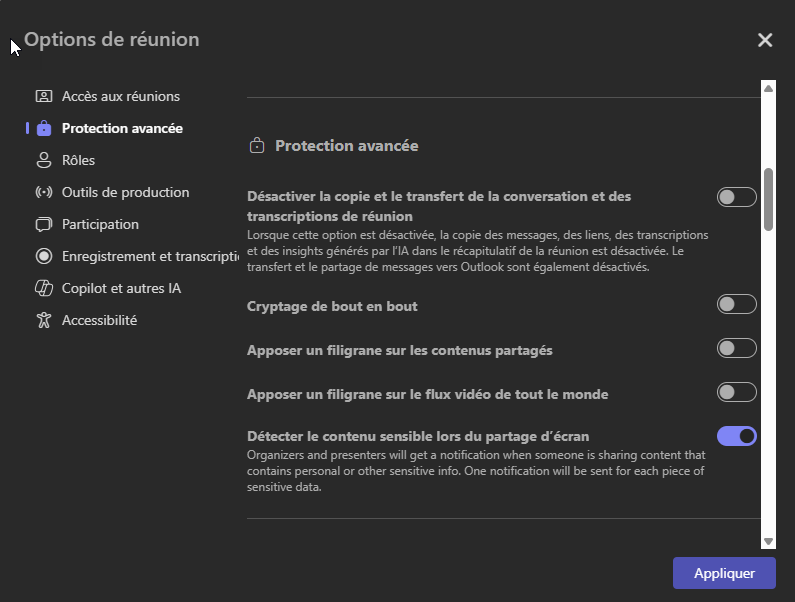The width and height of the screenshot is (795, 602).
Task: Enable Cryptage de bout en bout
Action: tap(736, 304)
